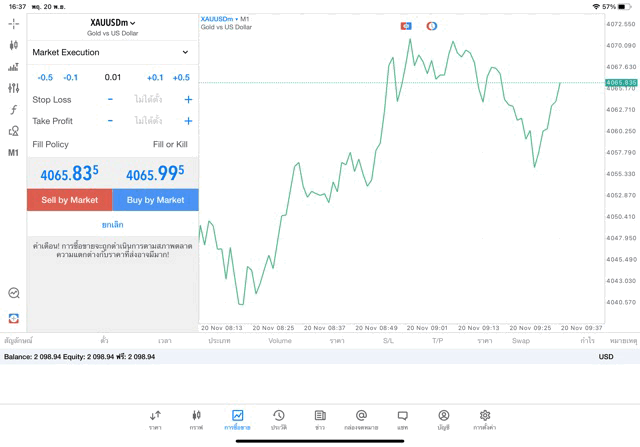Open the indicators function icon
This screenshot has width=640, height=447.
(x=13, y=110)
